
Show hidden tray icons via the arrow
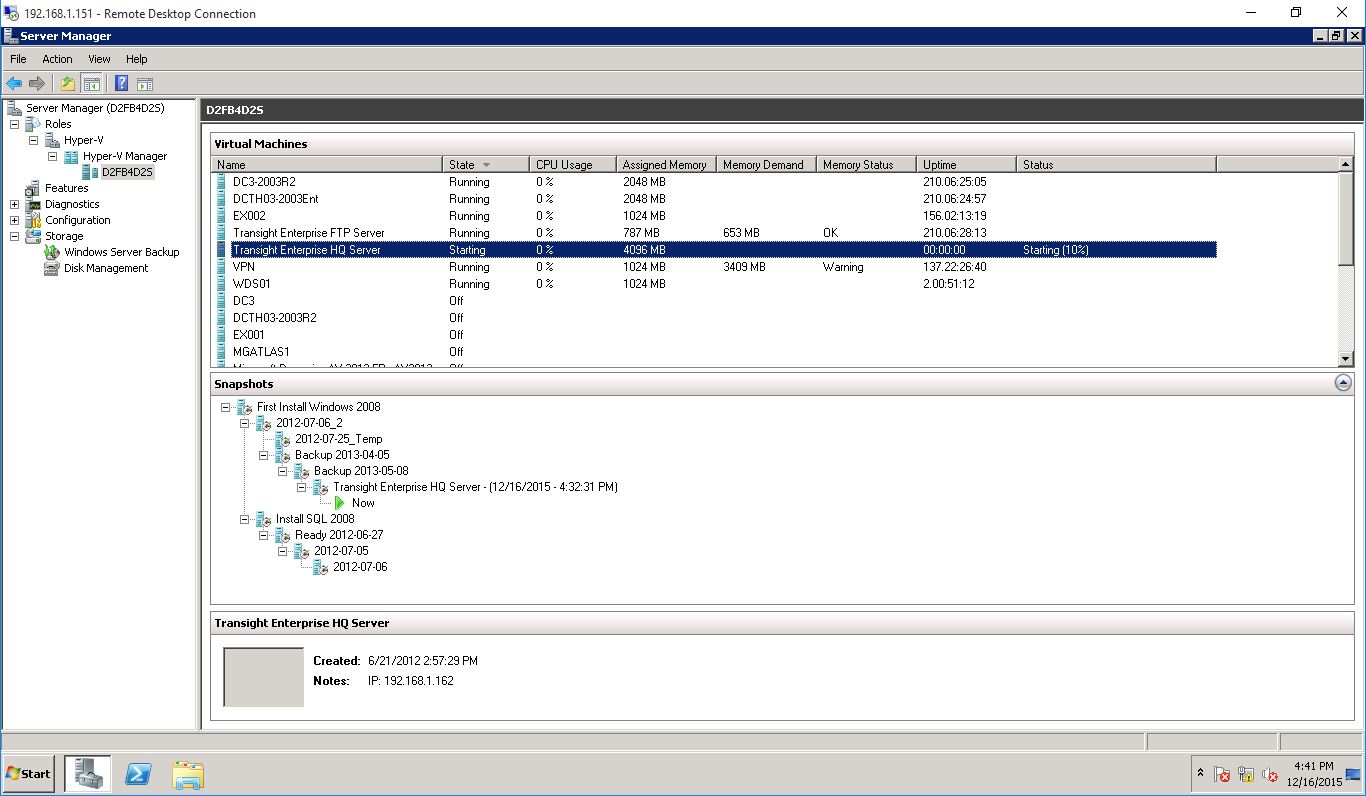[1200, 774]
